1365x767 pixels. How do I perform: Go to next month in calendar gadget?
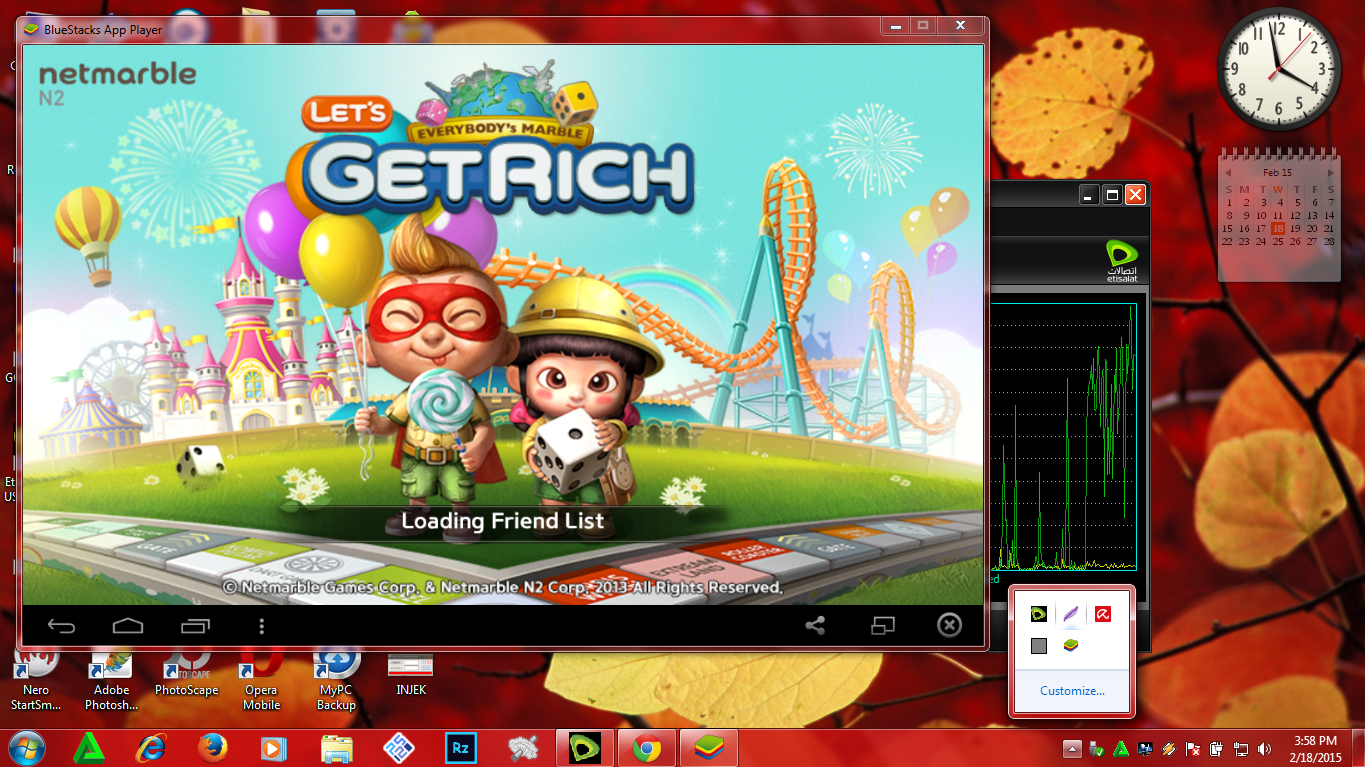1330,173
